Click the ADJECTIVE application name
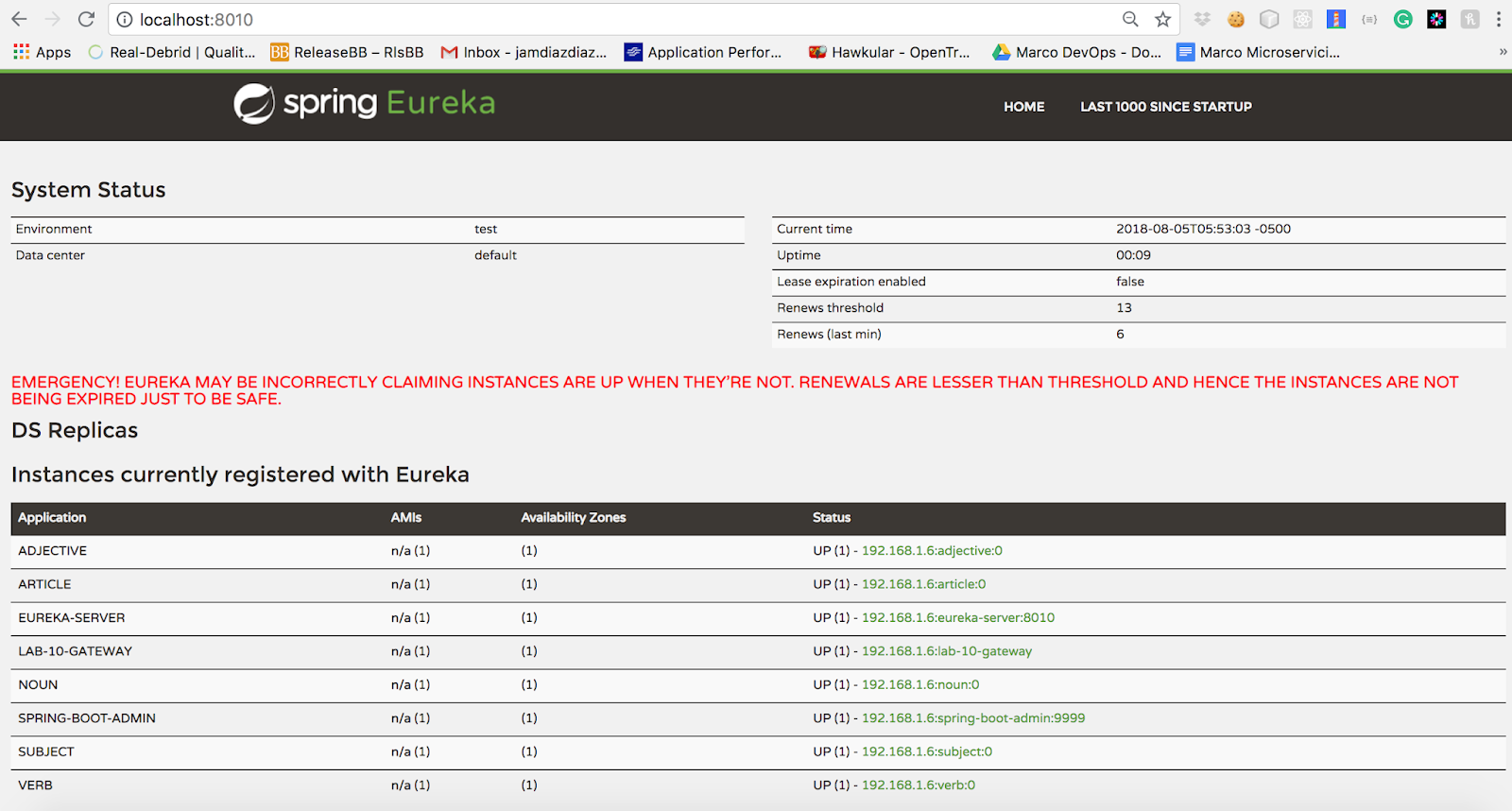1512x811 pixels. (53, 551)
